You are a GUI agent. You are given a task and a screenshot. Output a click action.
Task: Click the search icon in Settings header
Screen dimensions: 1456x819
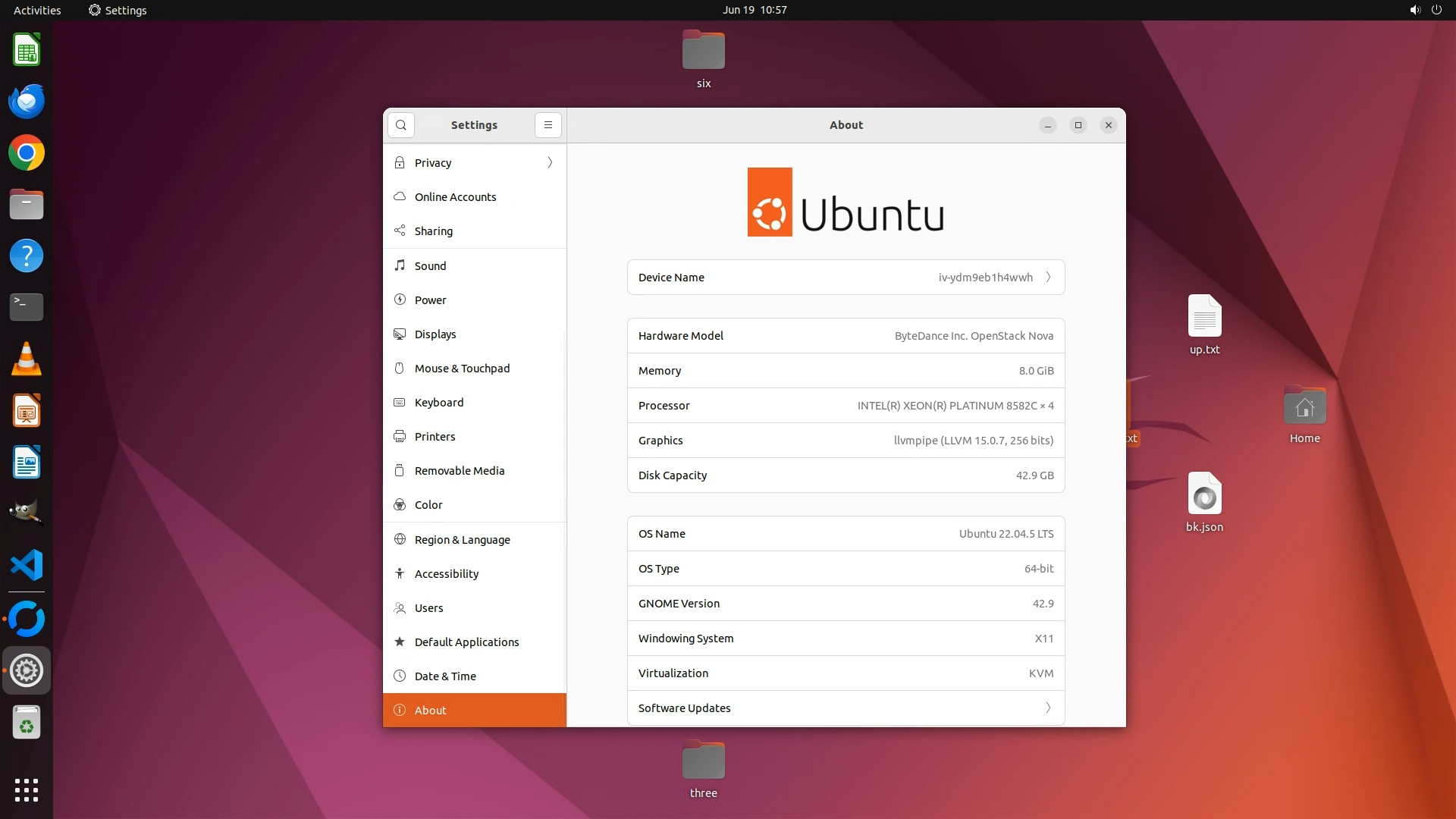click(400, 125)
